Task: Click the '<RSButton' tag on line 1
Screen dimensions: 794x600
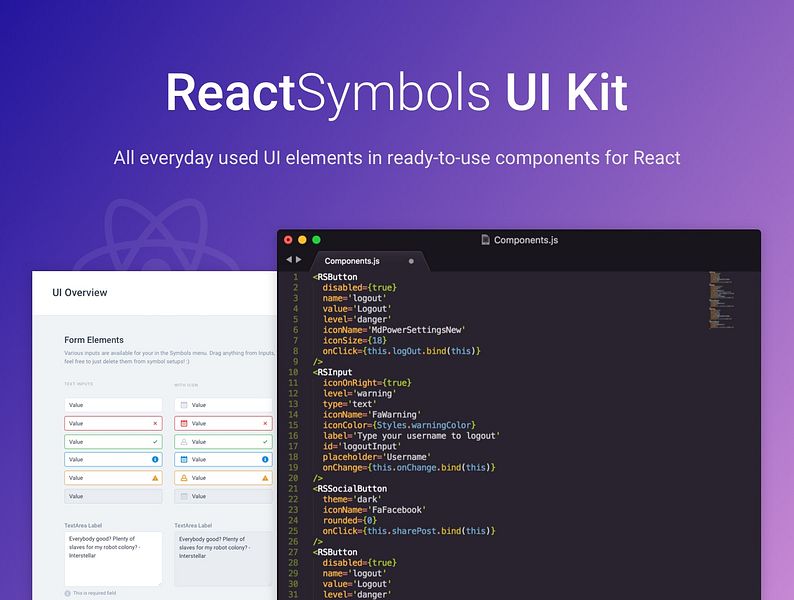Action: pos(335,277)
